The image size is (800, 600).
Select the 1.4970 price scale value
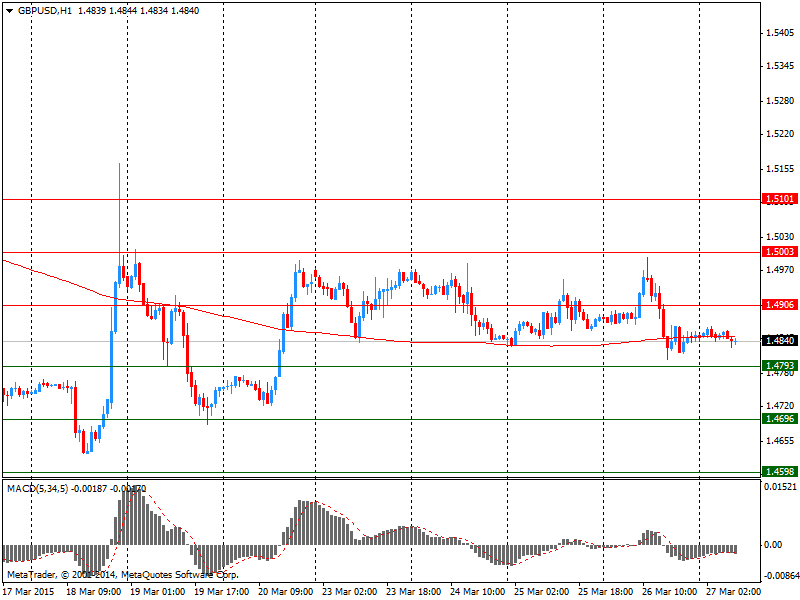(x=780, y=269)
